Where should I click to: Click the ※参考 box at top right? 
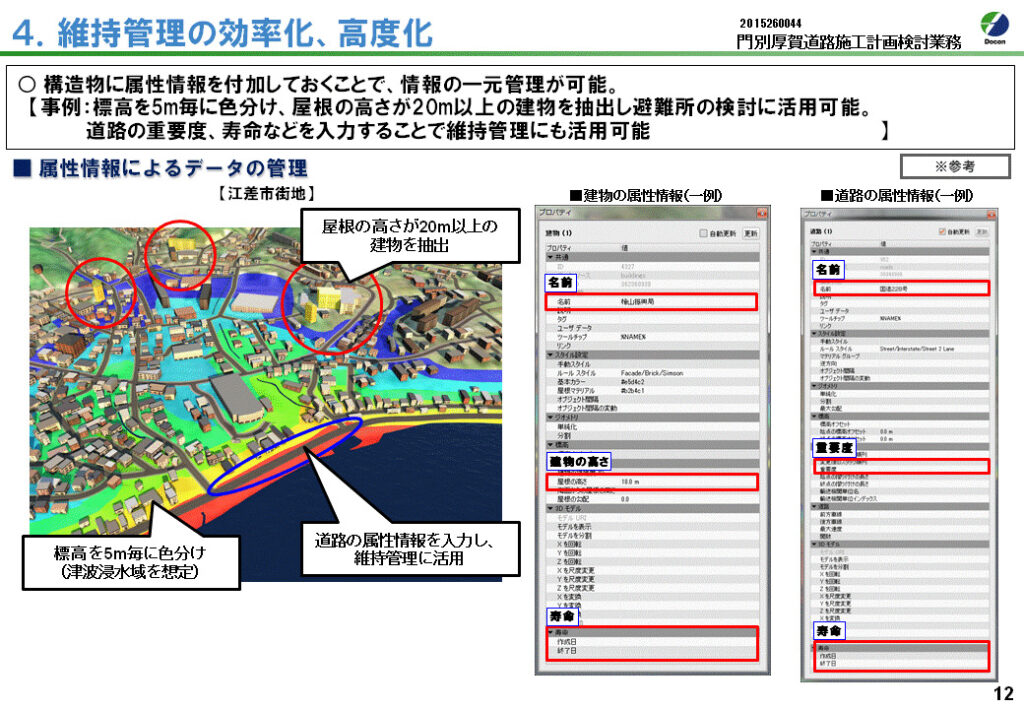pos(955,166)
